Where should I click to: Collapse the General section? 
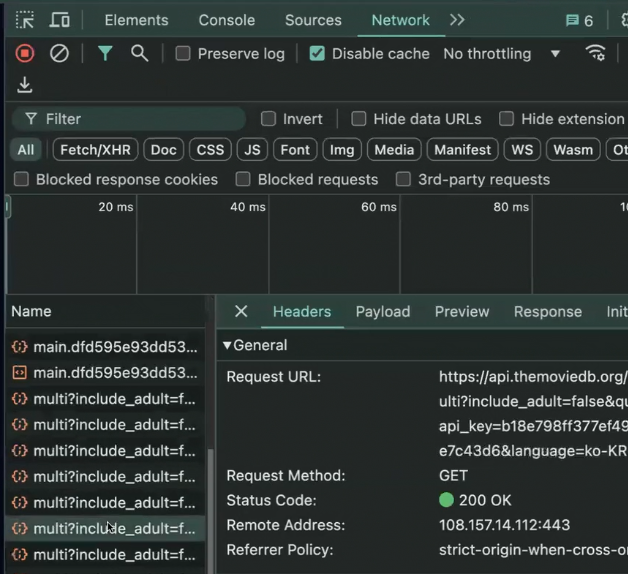click(x=227, y=345)
